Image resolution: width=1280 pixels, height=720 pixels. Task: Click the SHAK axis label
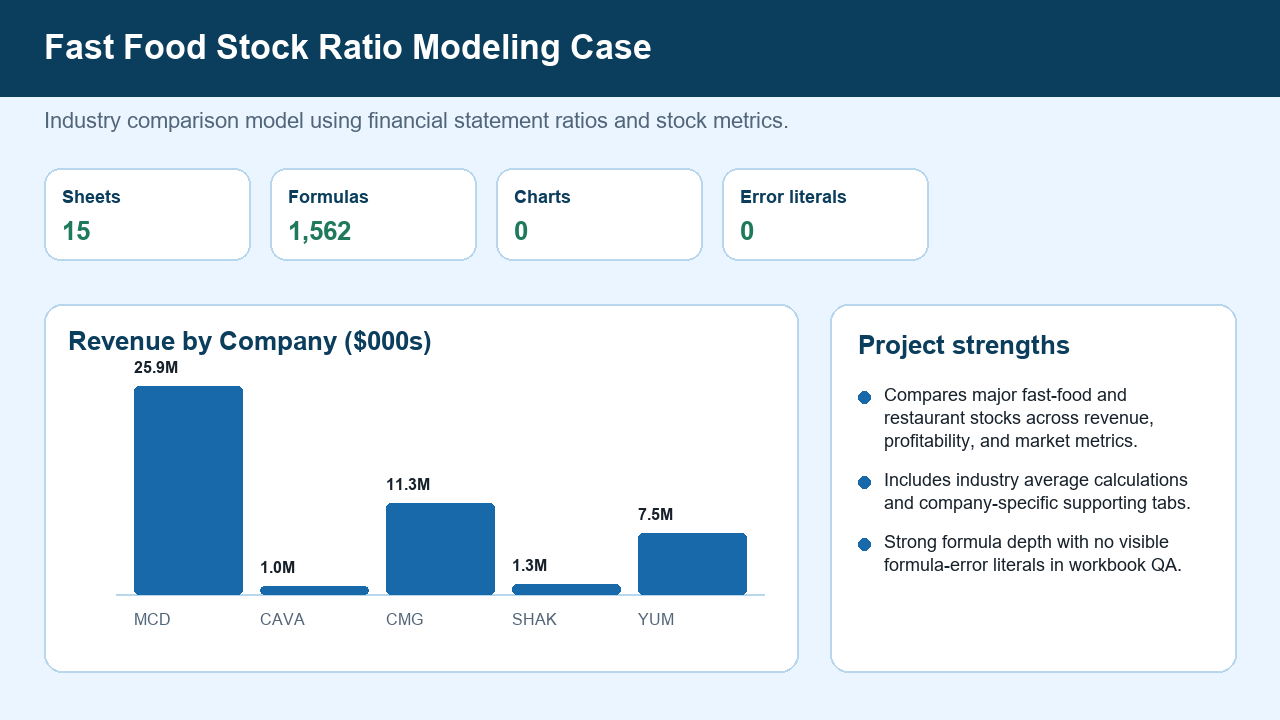pyautogui.click(x=534, y=620)
